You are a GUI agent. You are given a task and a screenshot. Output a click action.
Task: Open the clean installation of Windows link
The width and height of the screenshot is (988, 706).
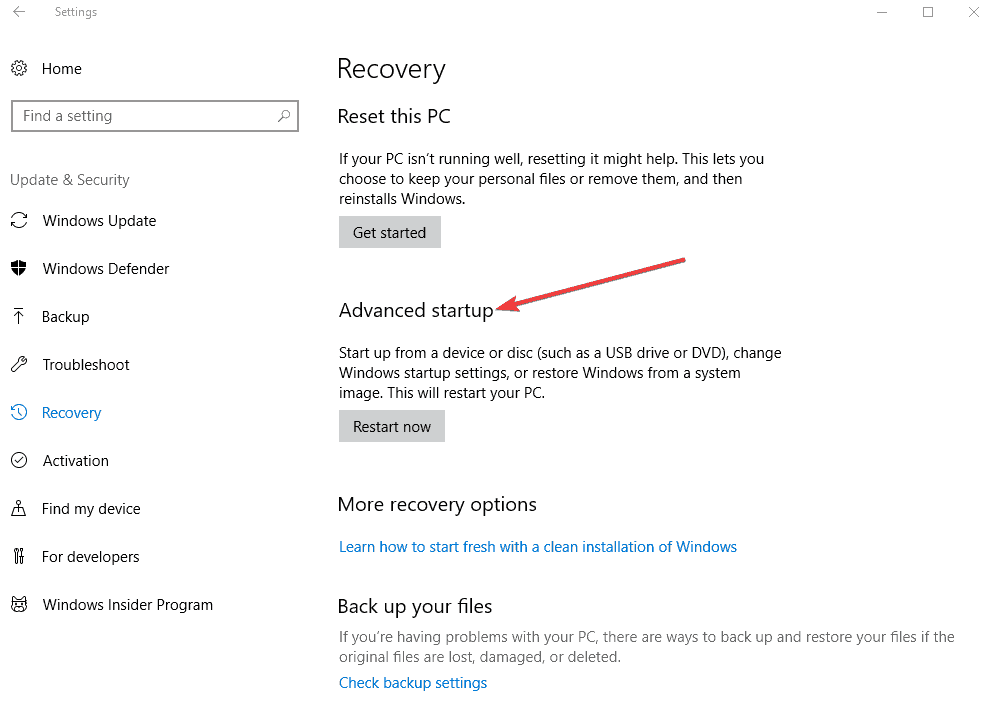click(537, 547)
